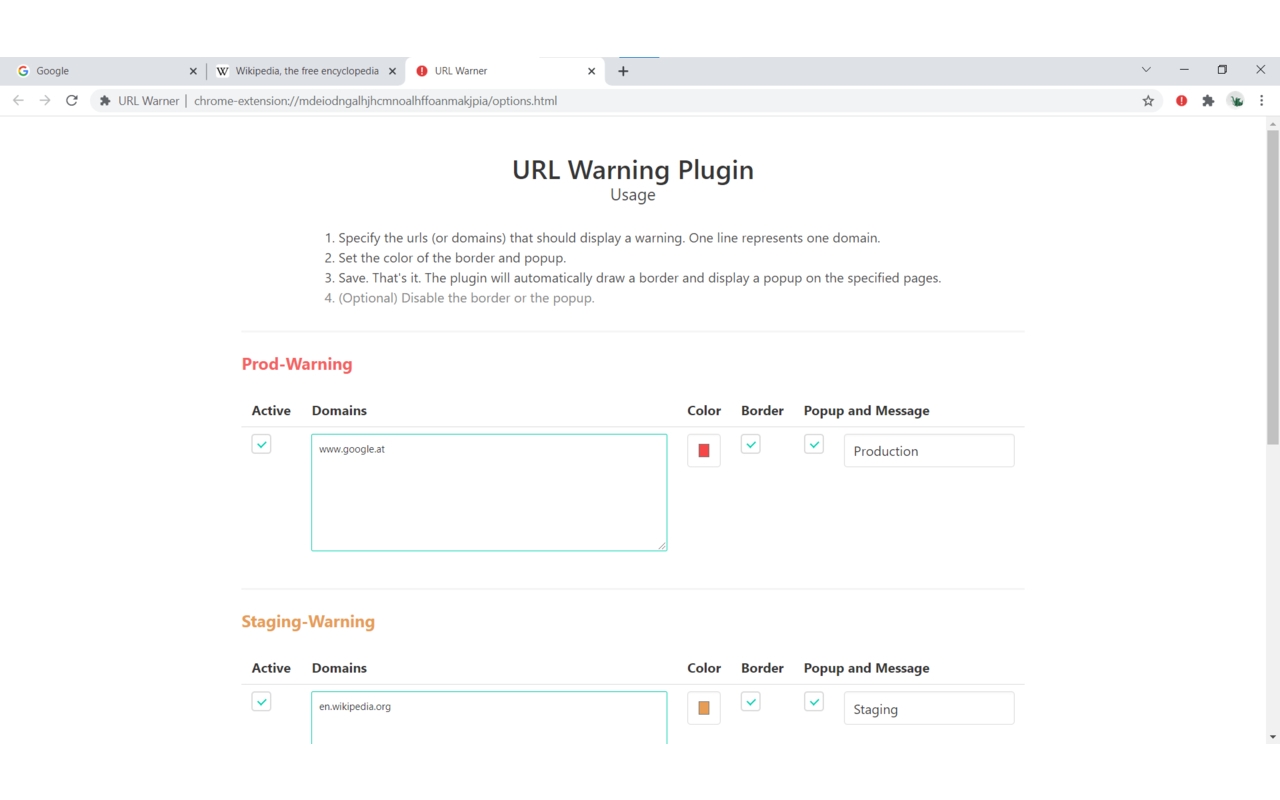Reload the current page

point(72,100)
